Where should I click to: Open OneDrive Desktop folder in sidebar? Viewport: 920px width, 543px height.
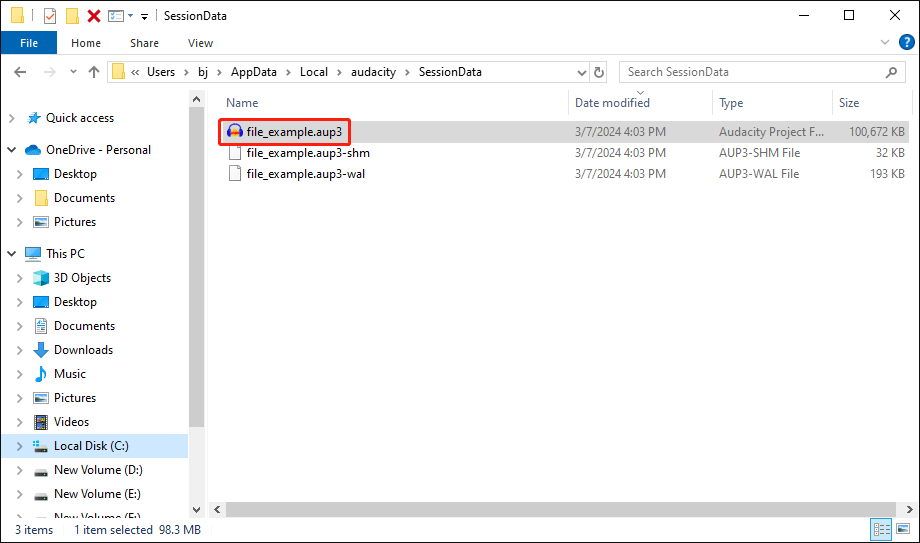(75, 174)
